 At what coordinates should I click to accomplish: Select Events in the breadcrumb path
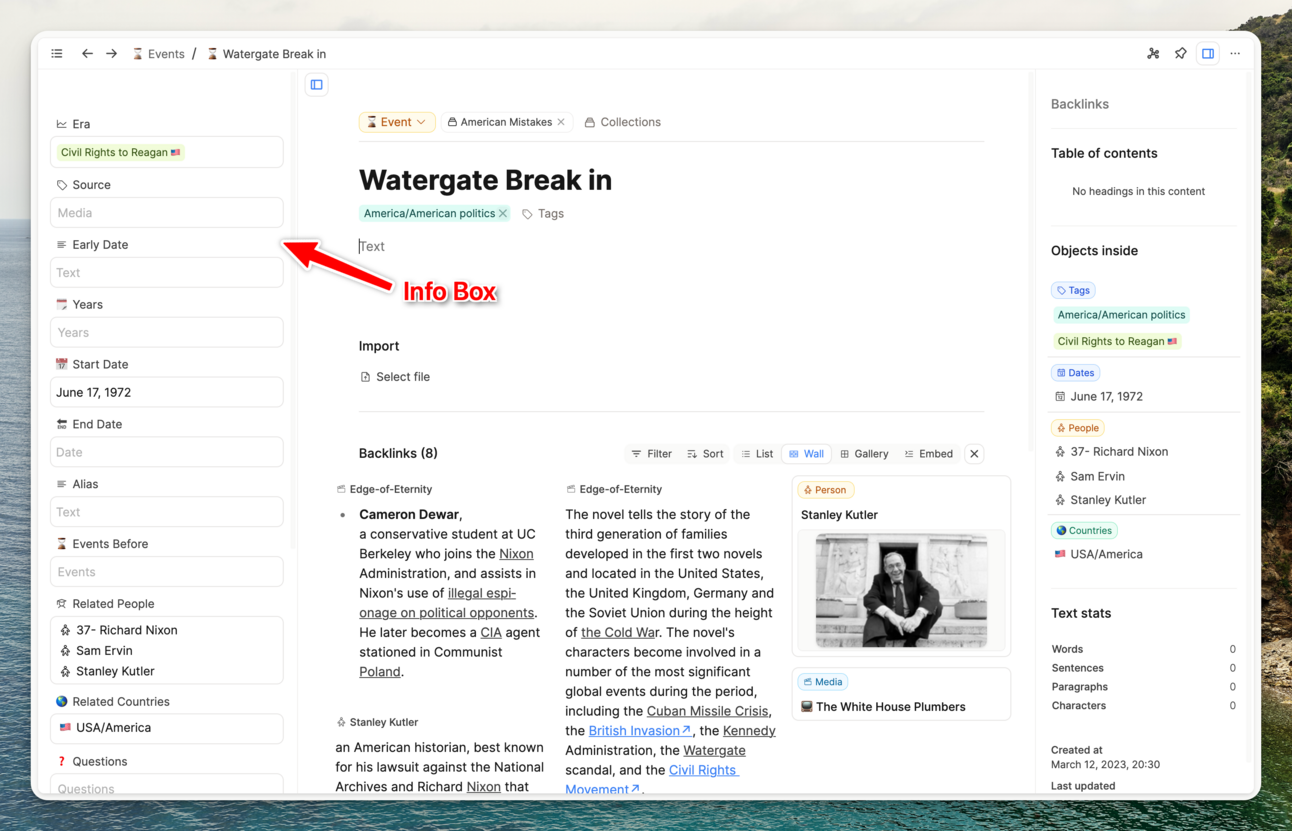[165, 53]
